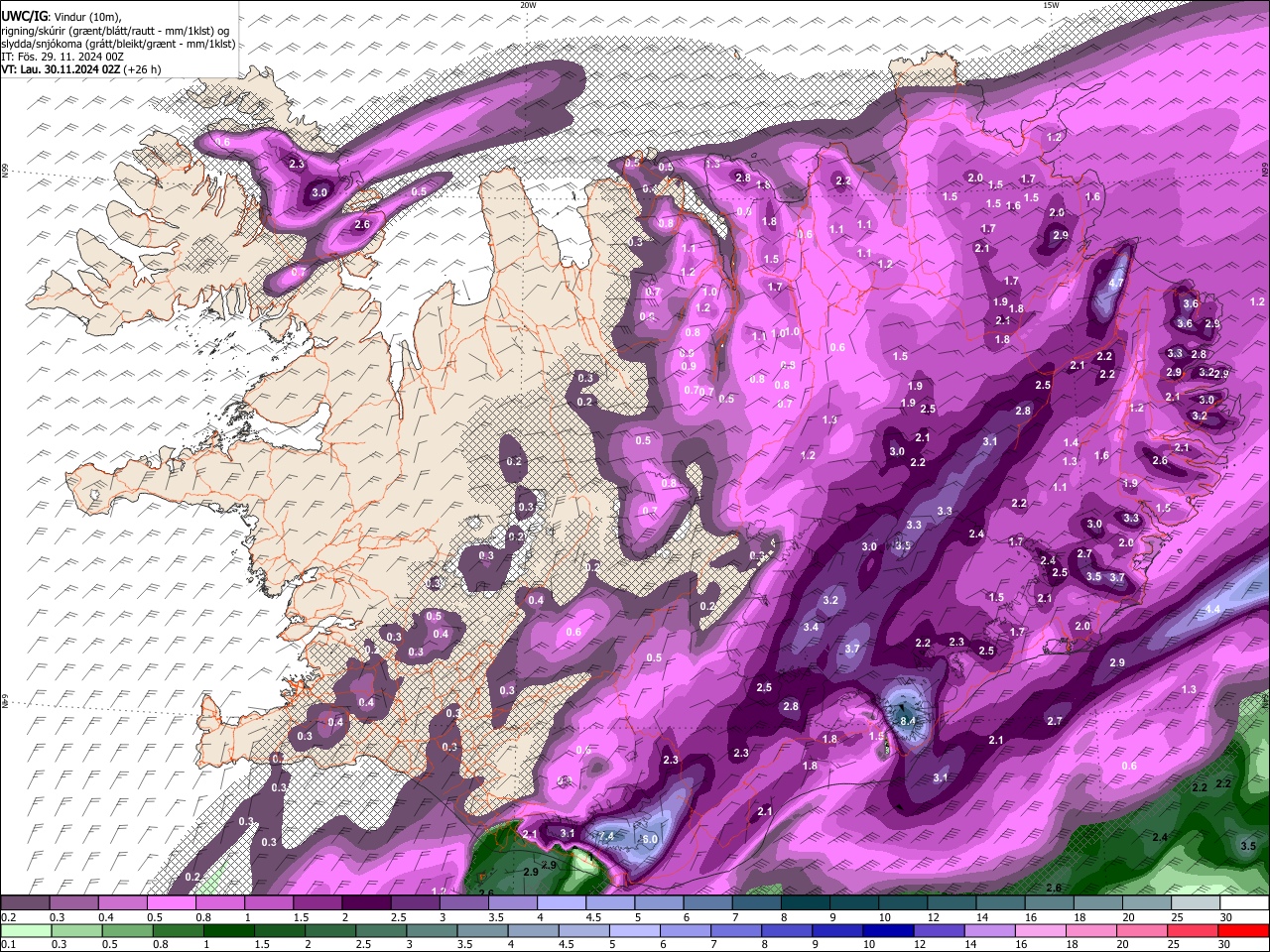Click the 8.4 precipitation maximum value
The width and height of the screenshot is (1270, 952).
coord(907,720)
